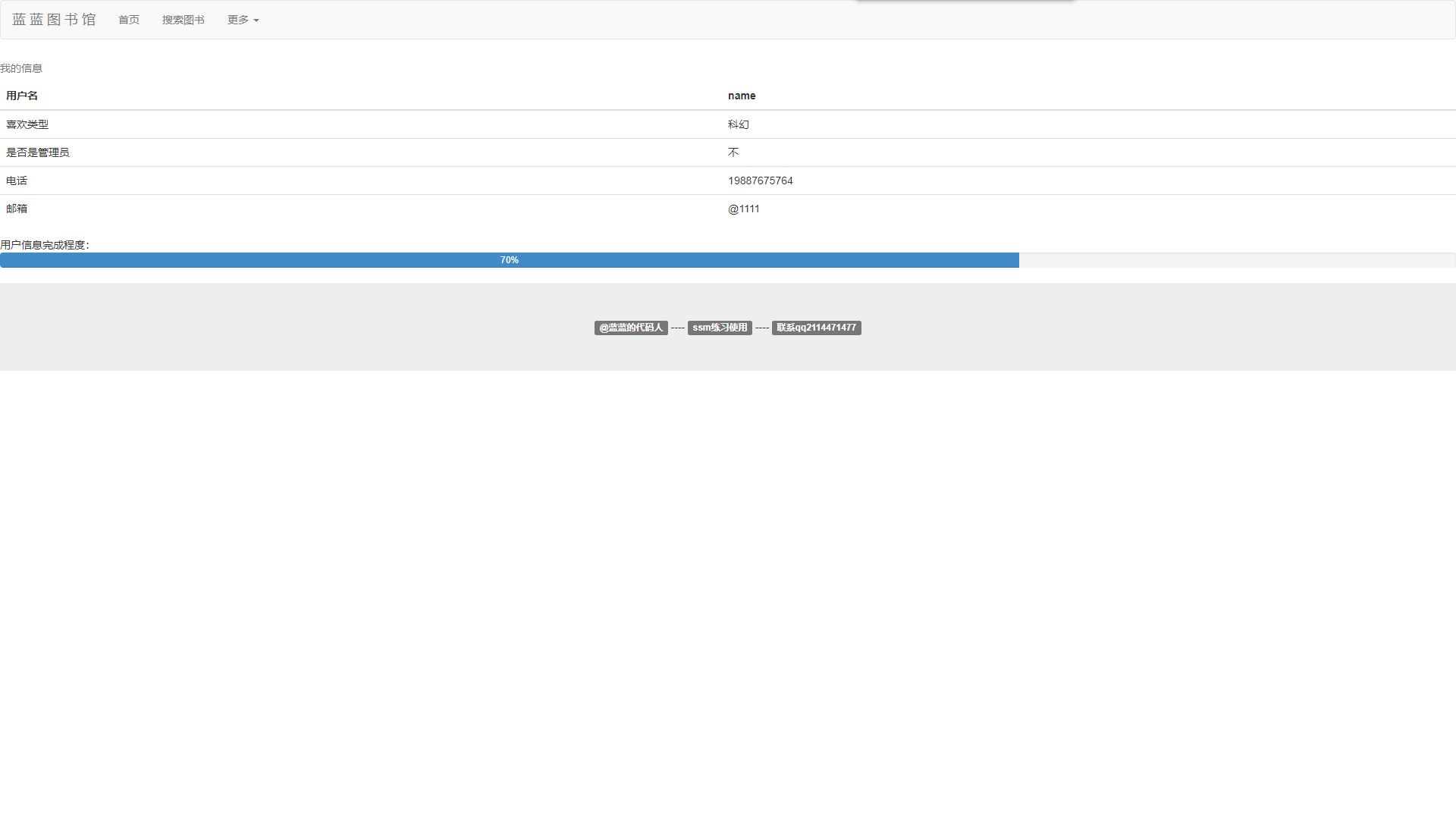Click the email value @1111
Image resolution: width=1456 pixels, height=819 pixels.
point(743,209)
